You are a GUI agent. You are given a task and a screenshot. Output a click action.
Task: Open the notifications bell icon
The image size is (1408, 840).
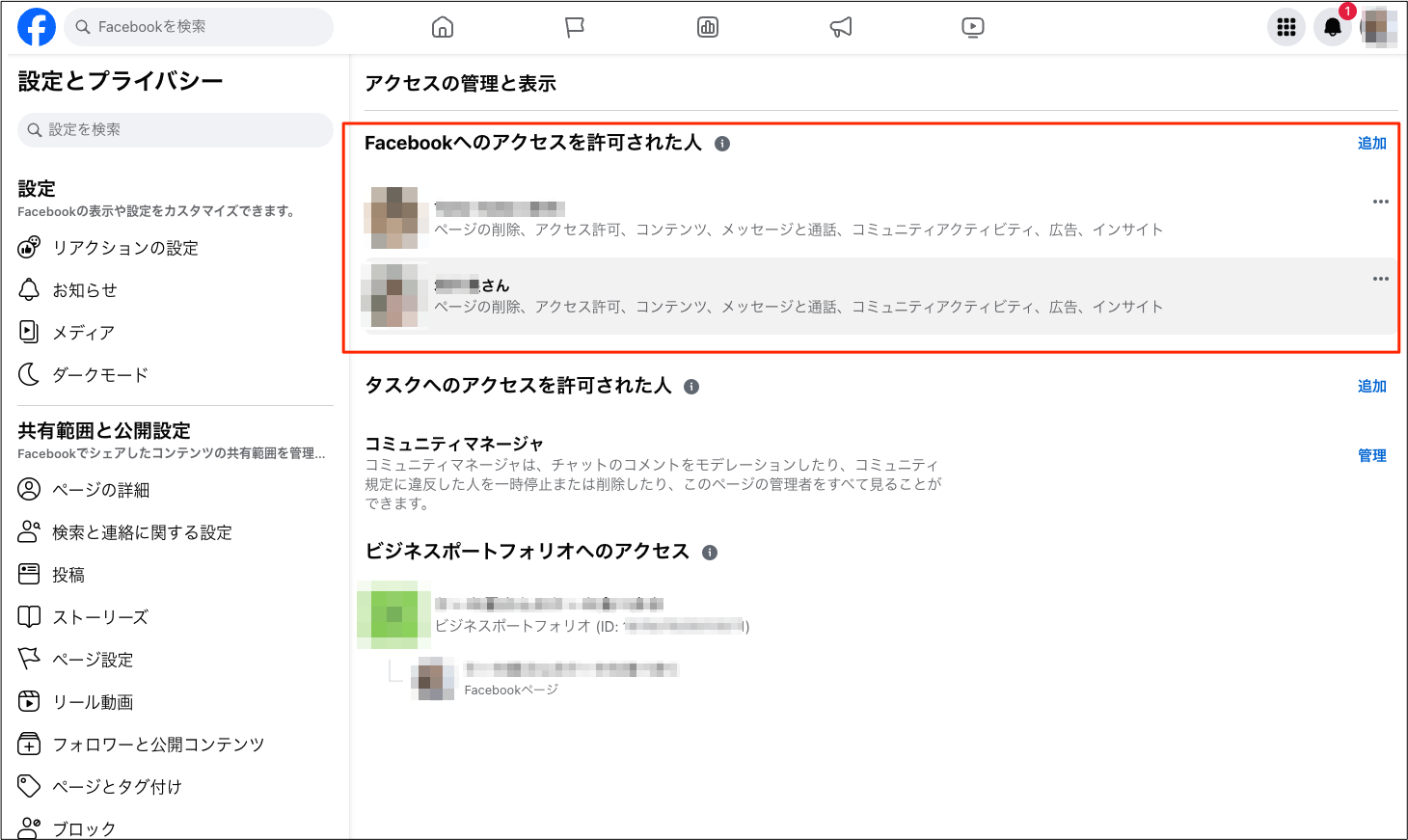(x=1333, y=27)
